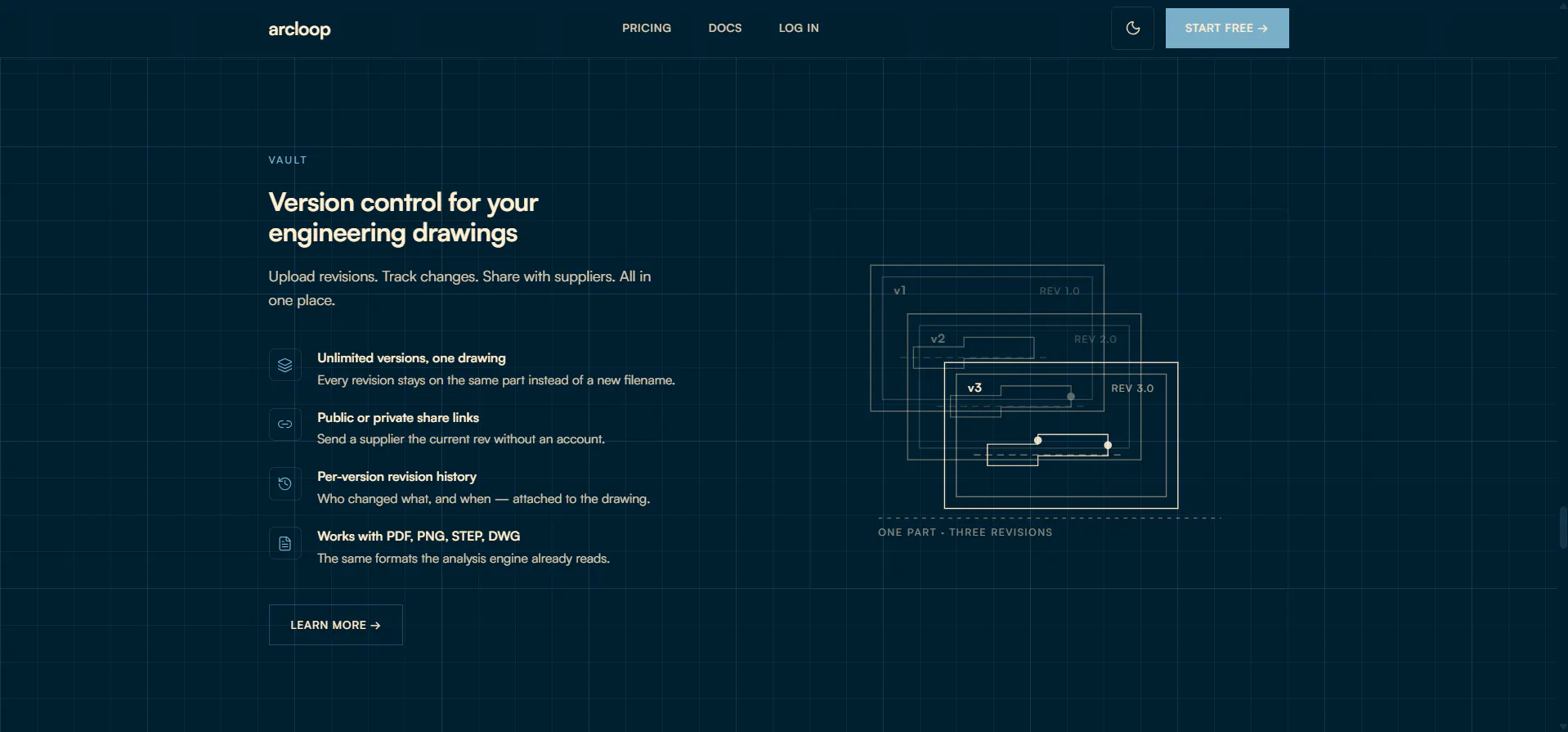Open the Pricing navigation link
Viewport: 1568px width, 732px height.
[647, 28]
